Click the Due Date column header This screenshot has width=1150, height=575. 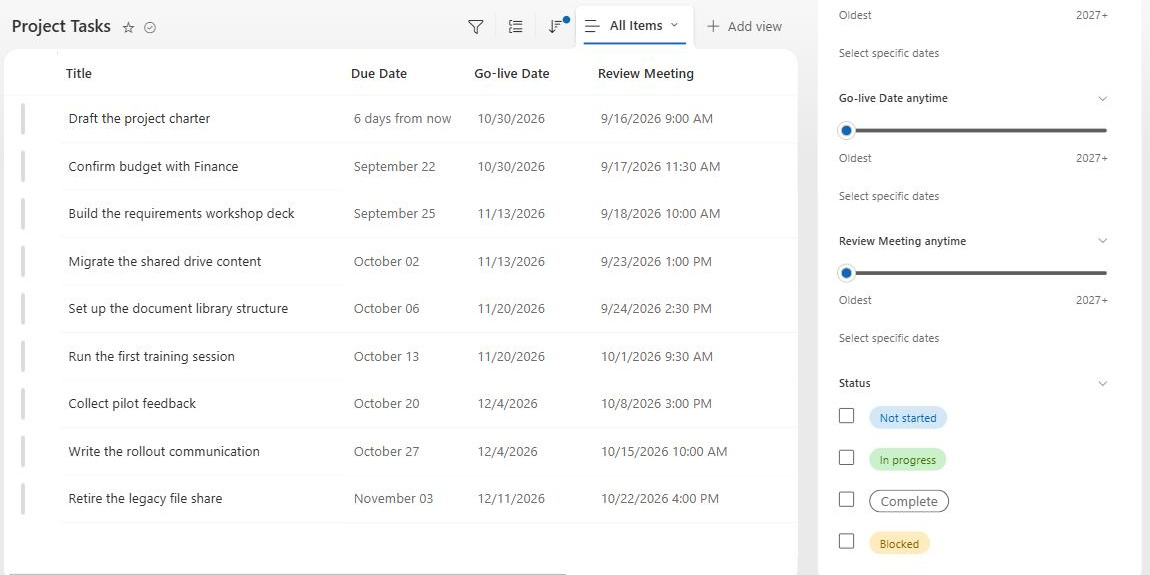pos(378,73)
